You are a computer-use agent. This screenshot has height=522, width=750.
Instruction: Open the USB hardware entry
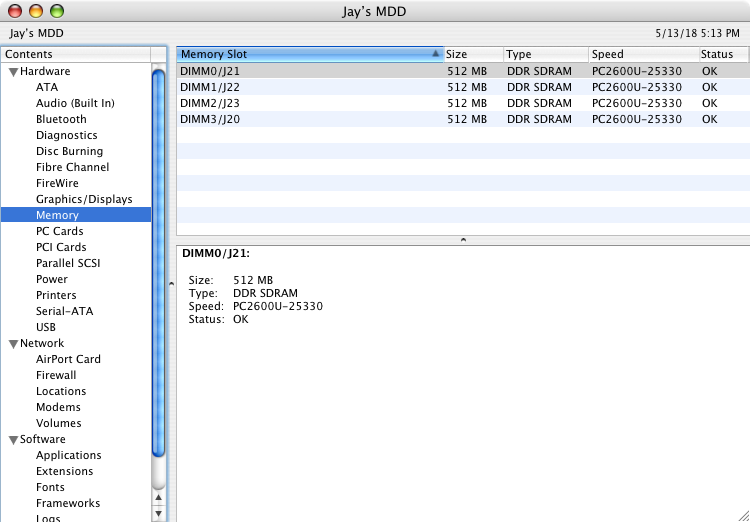46,327
